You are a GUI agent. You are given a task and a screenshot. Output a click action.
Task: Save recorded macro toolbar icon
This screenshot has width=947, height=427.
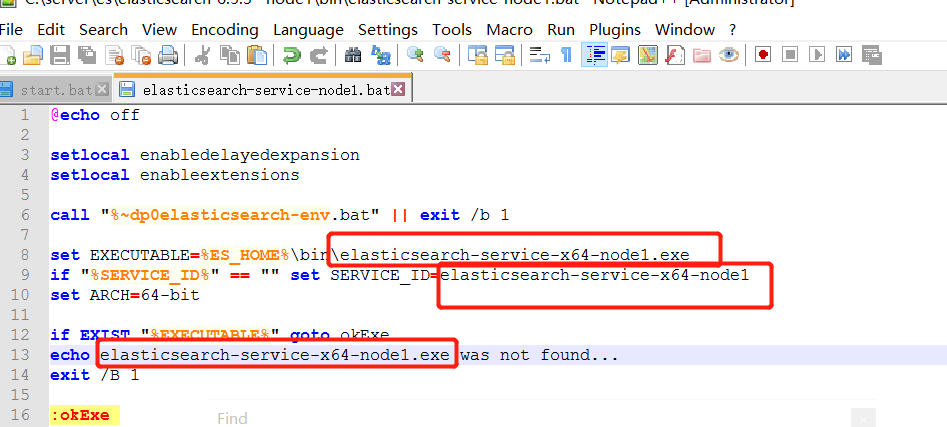click(x=872, y=56)
